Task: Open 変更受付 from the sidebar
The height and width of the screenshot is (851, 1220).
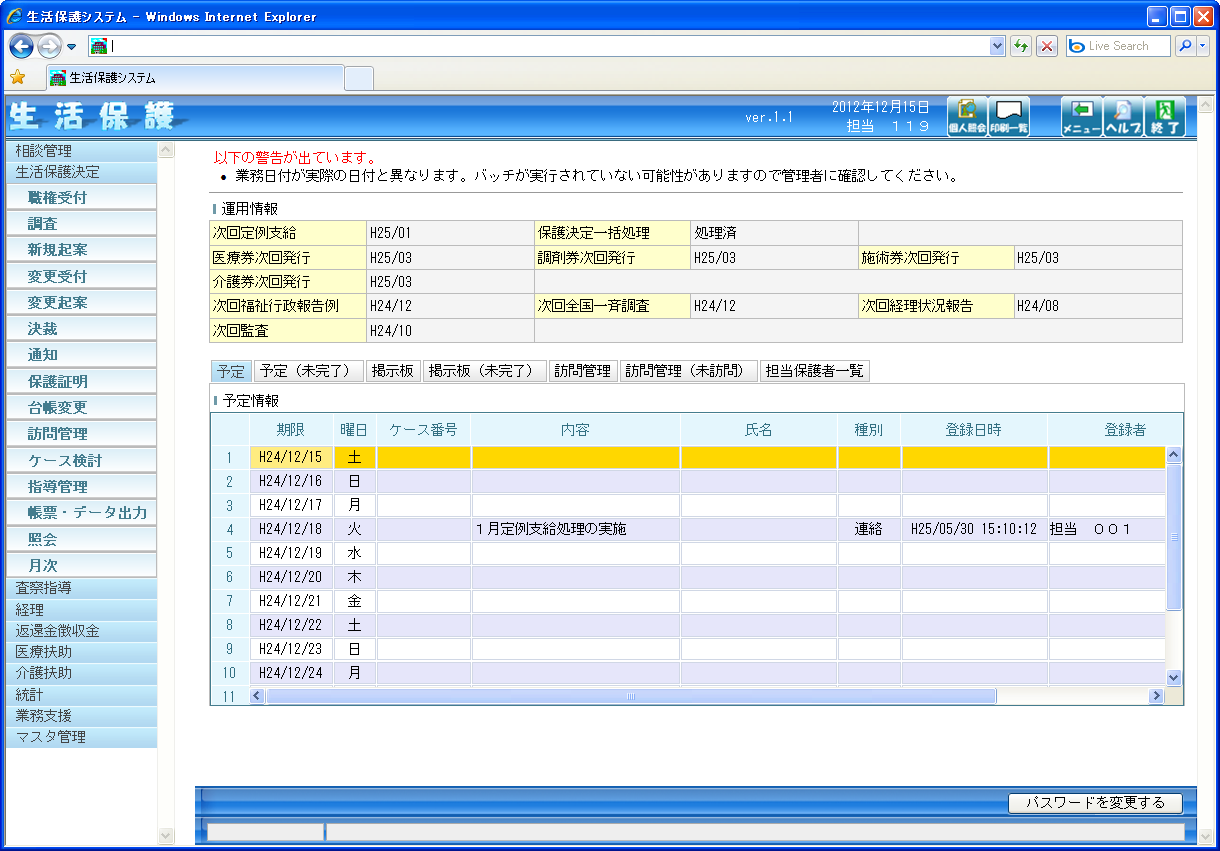Action: [81, 276]
